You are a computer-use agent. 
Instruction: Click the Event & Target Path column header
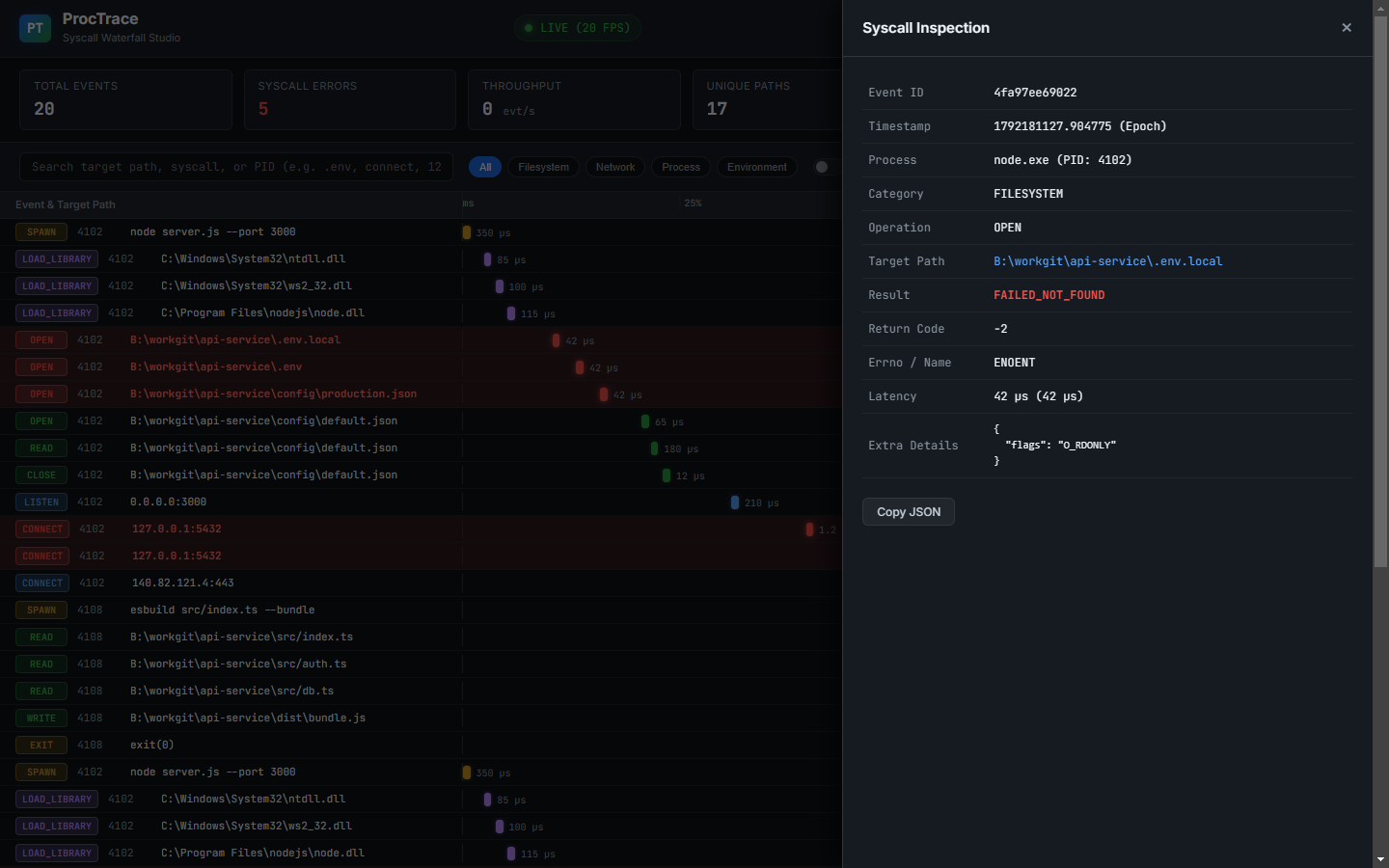[x=66, y=204]
